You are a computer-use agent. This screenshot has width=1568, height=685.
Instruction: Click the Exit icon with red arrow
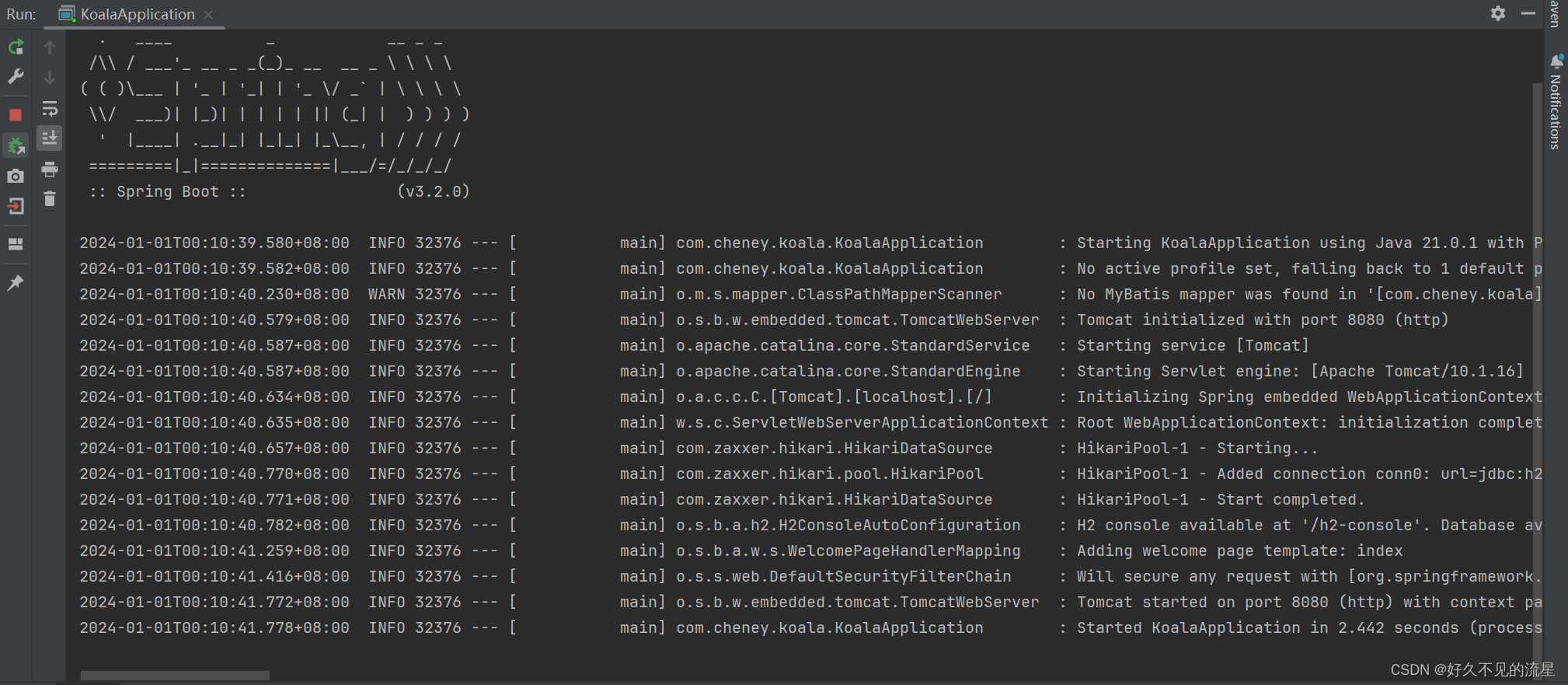pyautogui.click(x=16, y=206)
